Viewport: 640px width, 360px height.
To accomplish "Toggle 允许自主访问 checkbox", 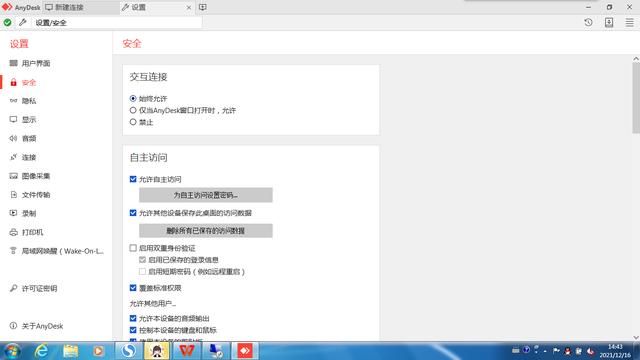I will (x=133, y=179).
